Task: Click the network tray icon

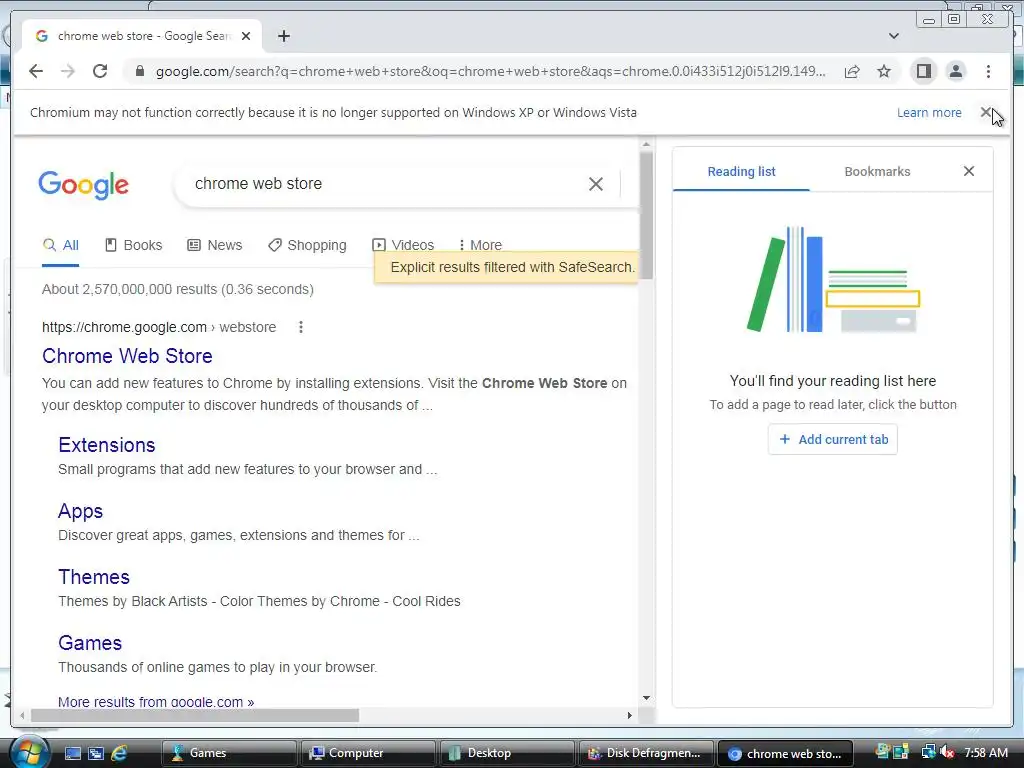Action: pos(928,752)
